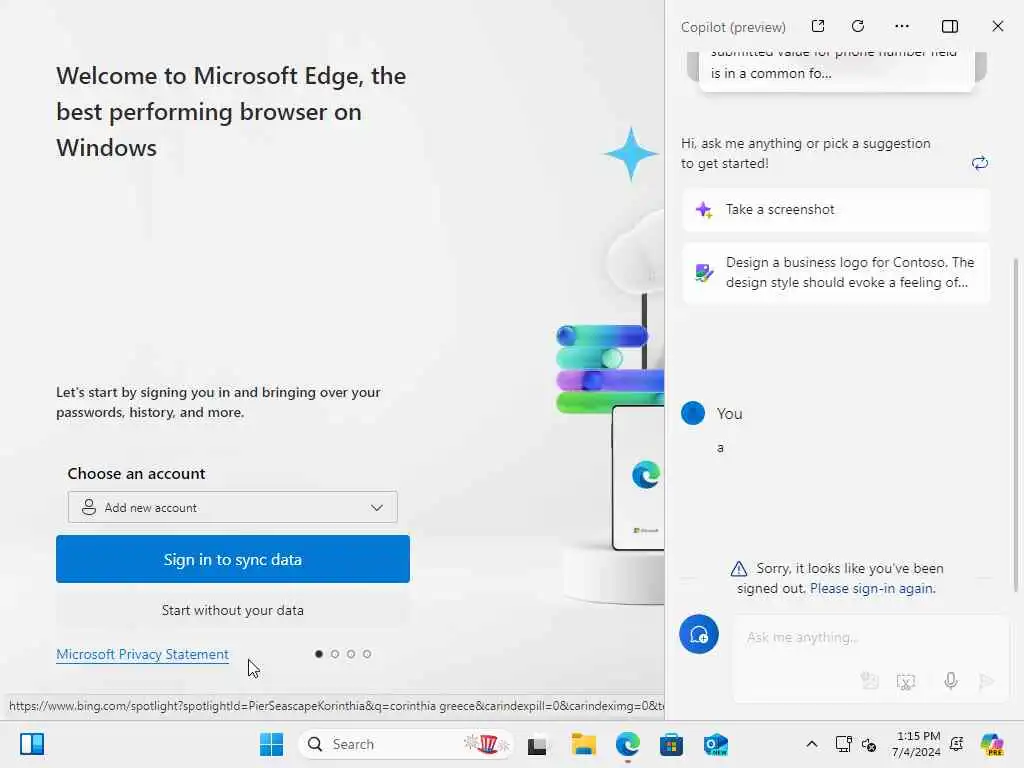Select the second page indicator dot
This screenshot has height=768, width=1024.
(335, 654)
